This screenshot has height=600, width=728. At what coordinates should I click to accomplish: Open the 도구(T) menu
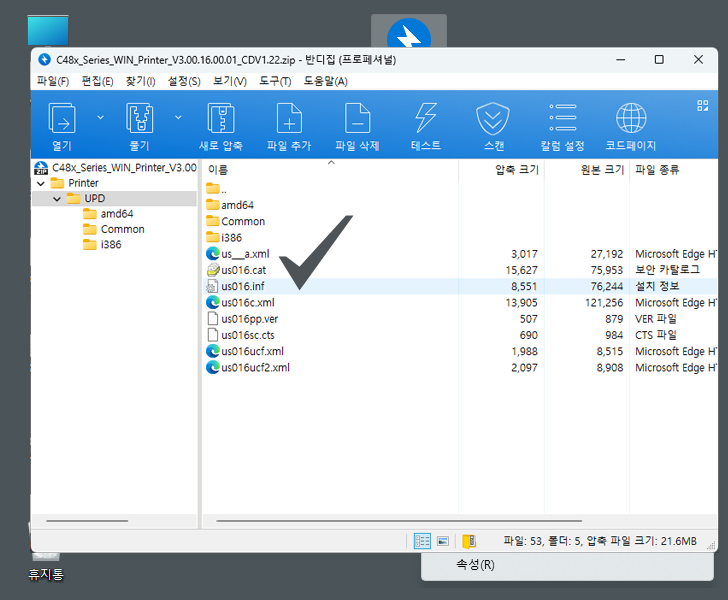click(275, 81)
